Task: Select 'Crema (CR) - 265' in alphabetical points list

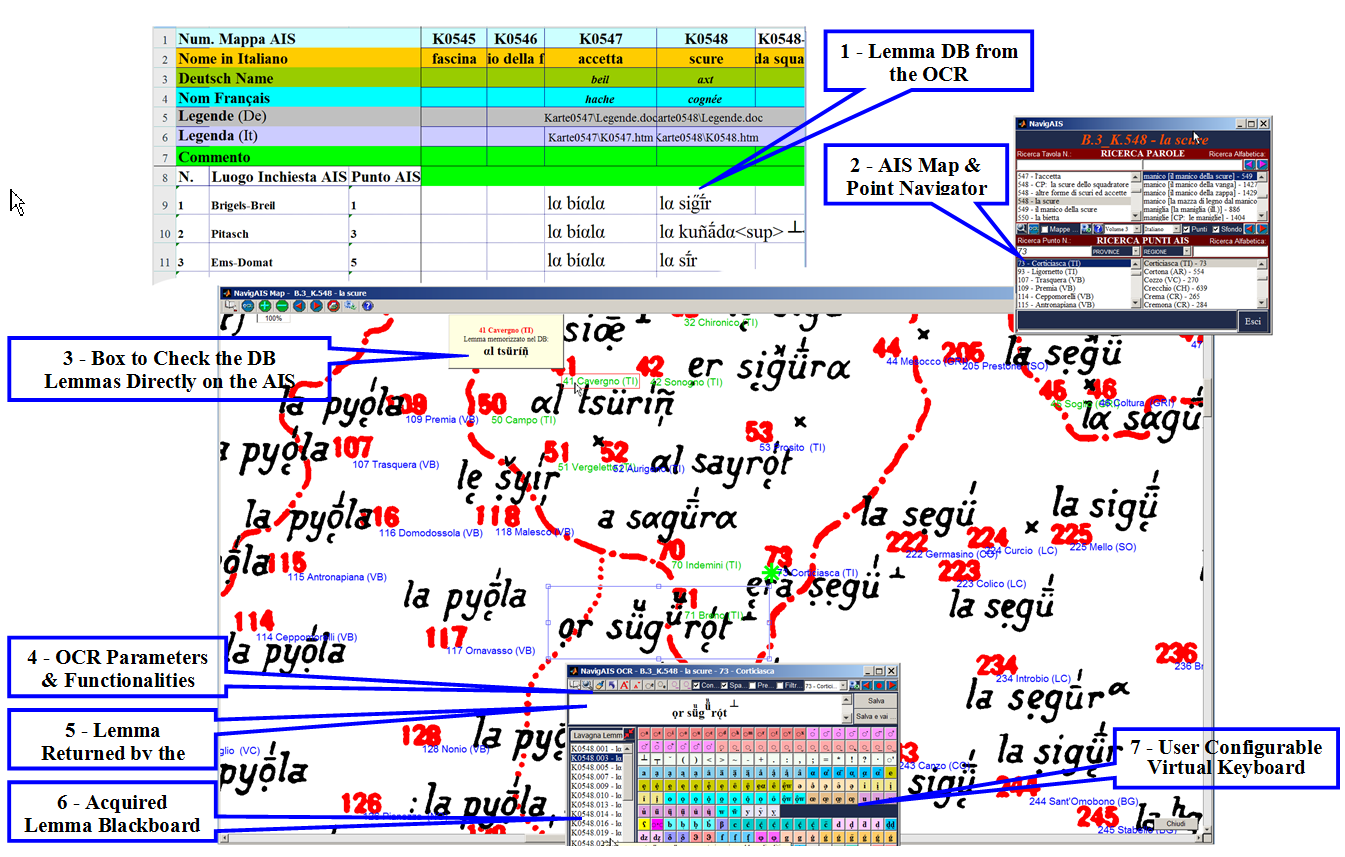Action: pos(1200,297)
